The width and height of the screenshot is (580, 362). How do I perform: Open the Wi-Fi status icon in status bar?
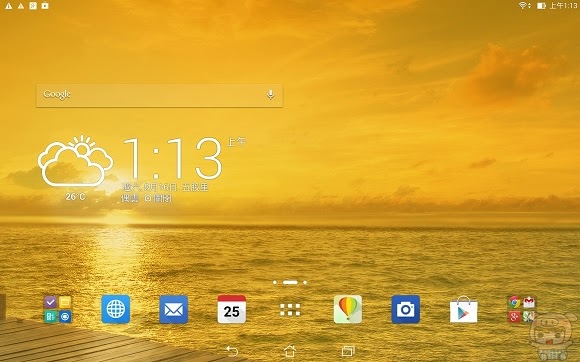[523, 6]
